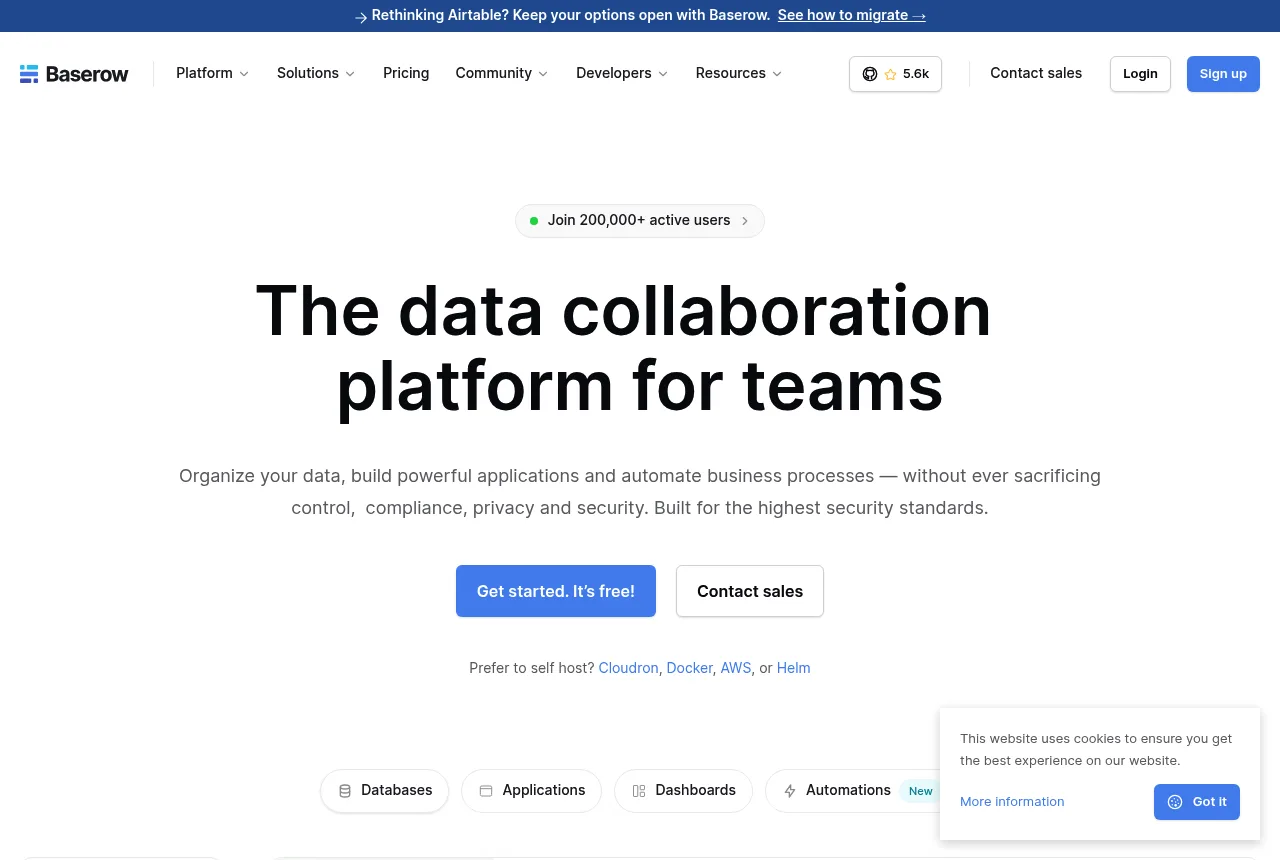Expand the Community dropdown menu
Image resolution: width=1280 pixels, height=860 pixels.
pos(501,73)
